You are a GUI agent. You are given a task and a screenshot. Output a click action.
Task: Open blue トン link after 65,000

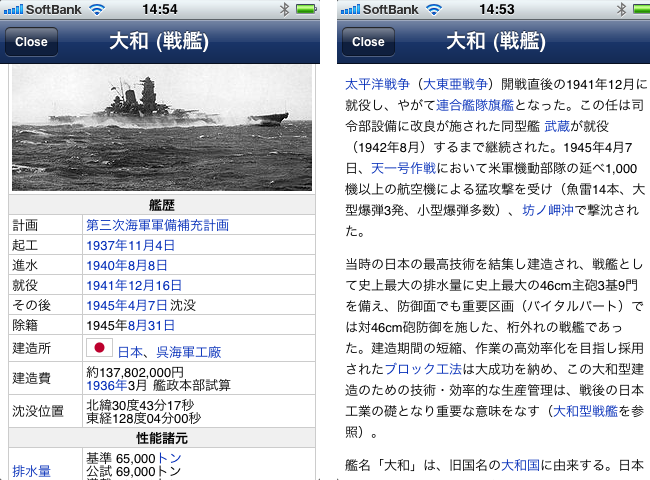pos(170,458)
